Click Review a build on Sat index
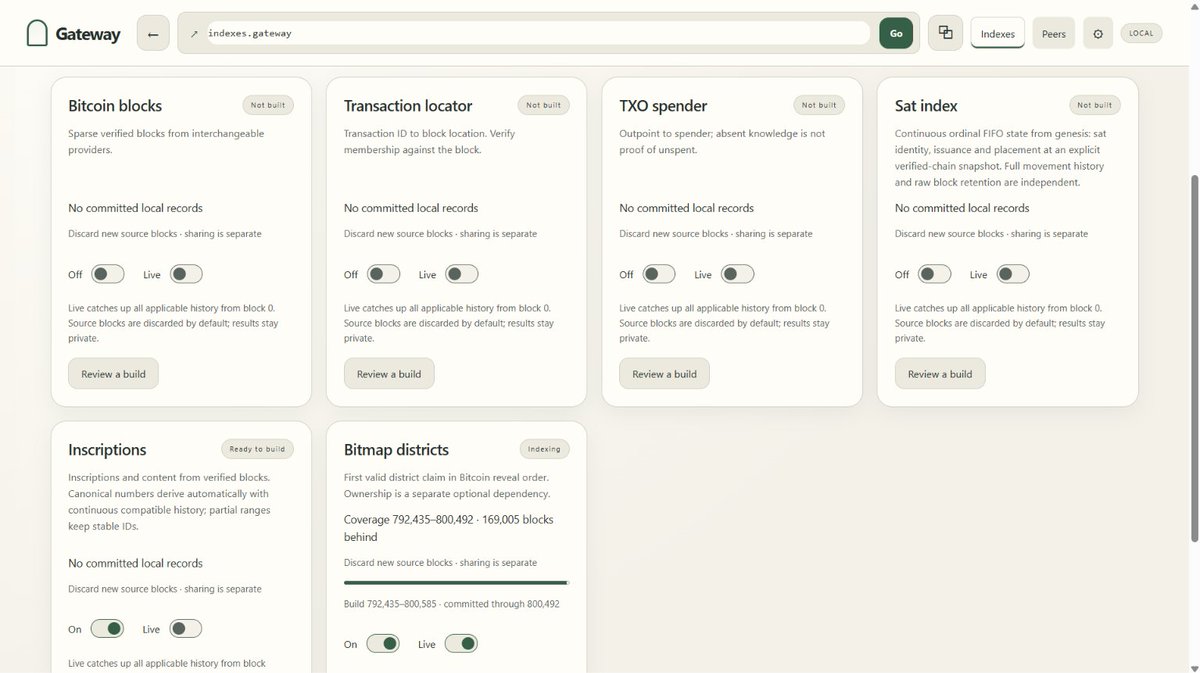1200x673 pixels. click(940, 374)
